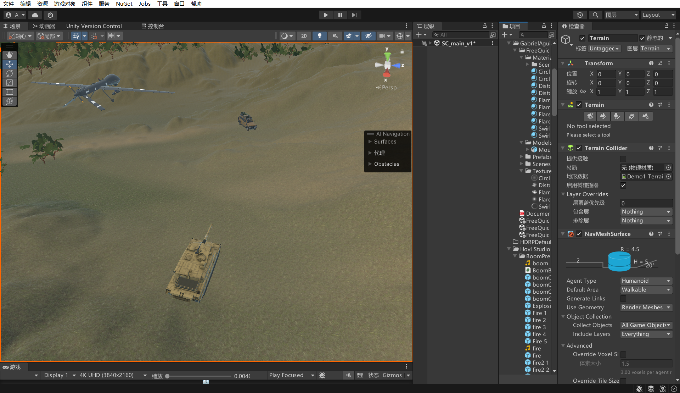Toggle scene lighting bulb icon

point(319,36)
